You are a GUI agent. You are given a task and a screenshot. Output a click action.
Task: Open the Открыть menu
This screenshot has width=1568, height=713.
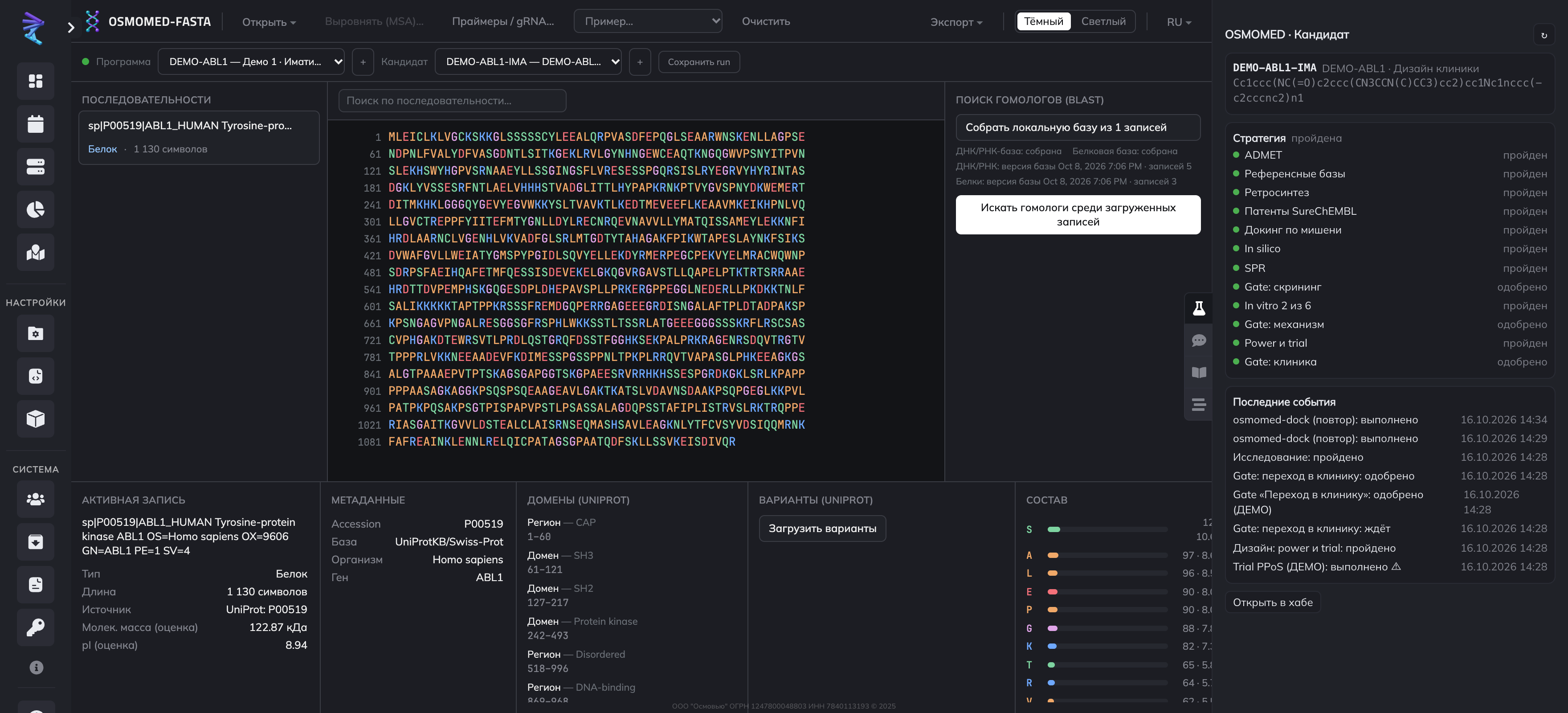point(269,22)
